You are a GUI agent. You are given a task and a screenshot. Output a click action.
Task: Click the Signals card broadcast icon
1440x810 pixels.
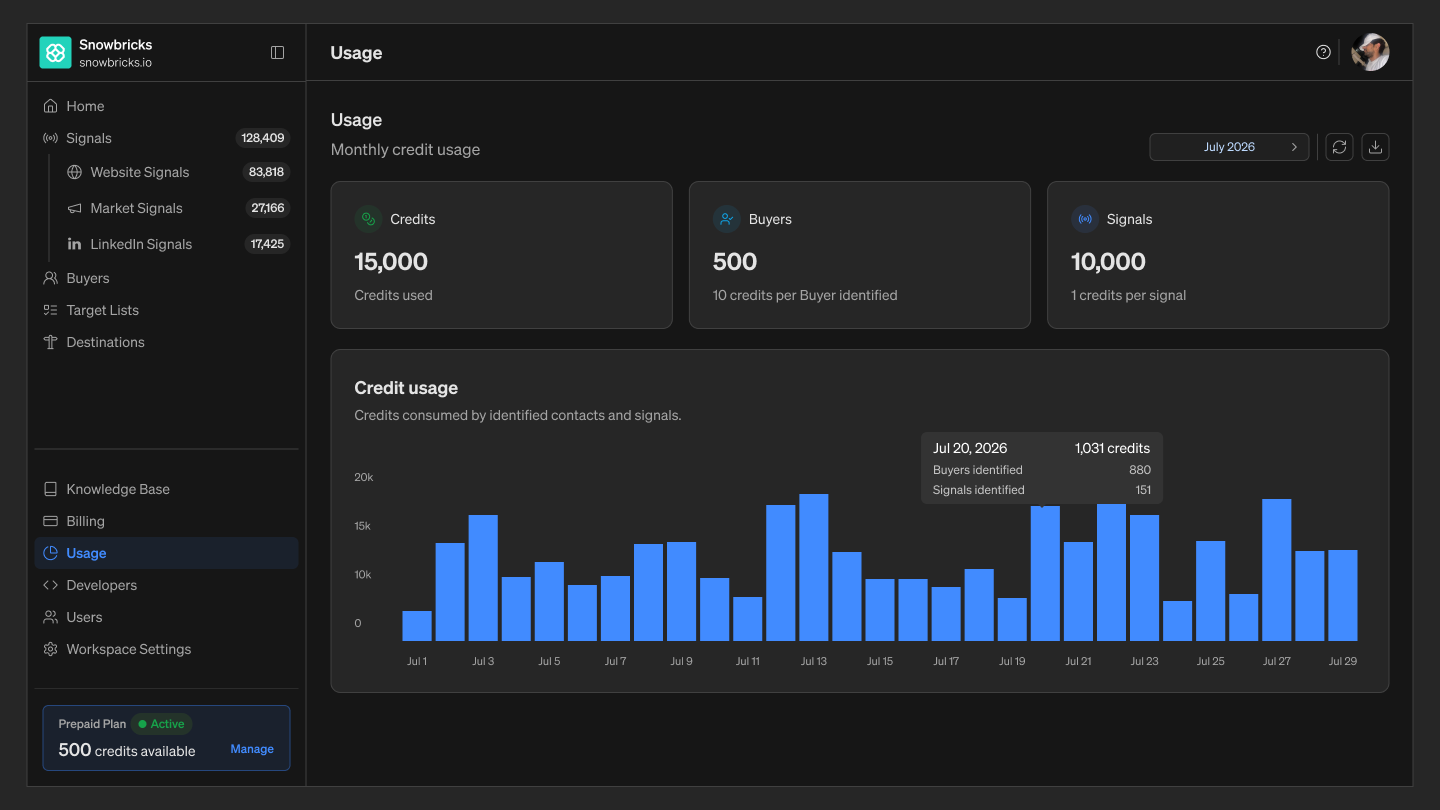(x=1084, y=219)
